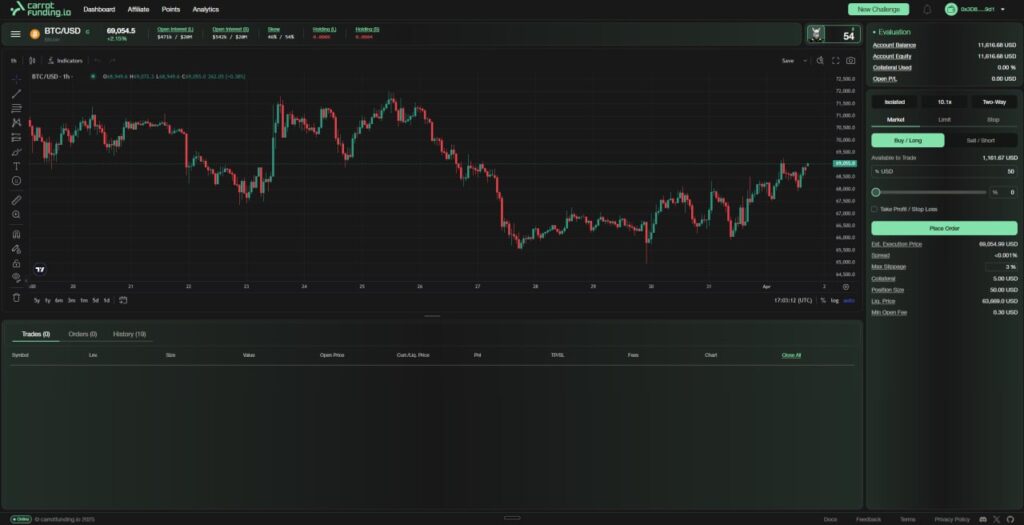Open the History (19) tab
The width and height of the screenshot is (1024, 525).
pyautogui.click(x=129, y=334)
